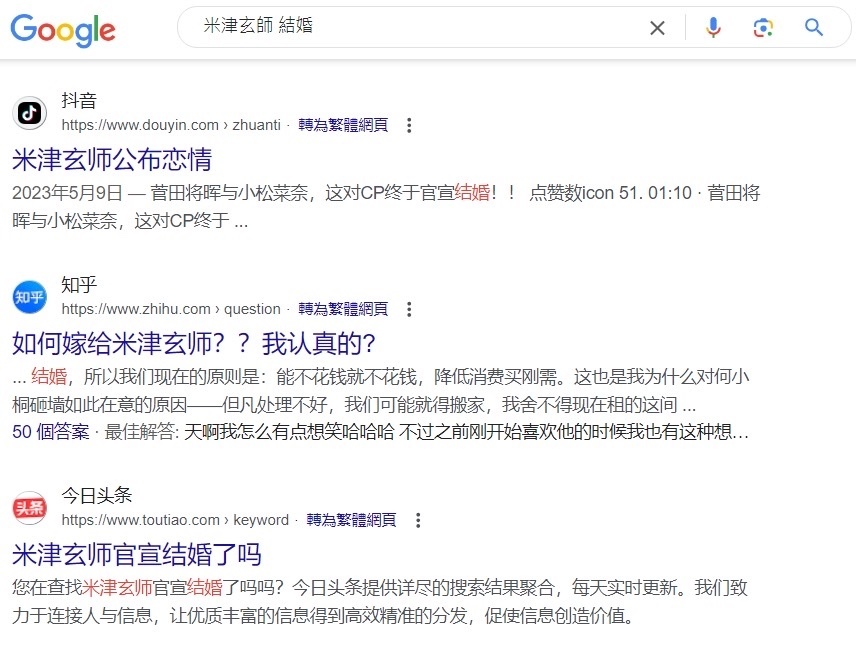Open the result 如何嫁给米津玄师？？我认真的?
This screenshot has height=651, width=856.
coord(194,344)
